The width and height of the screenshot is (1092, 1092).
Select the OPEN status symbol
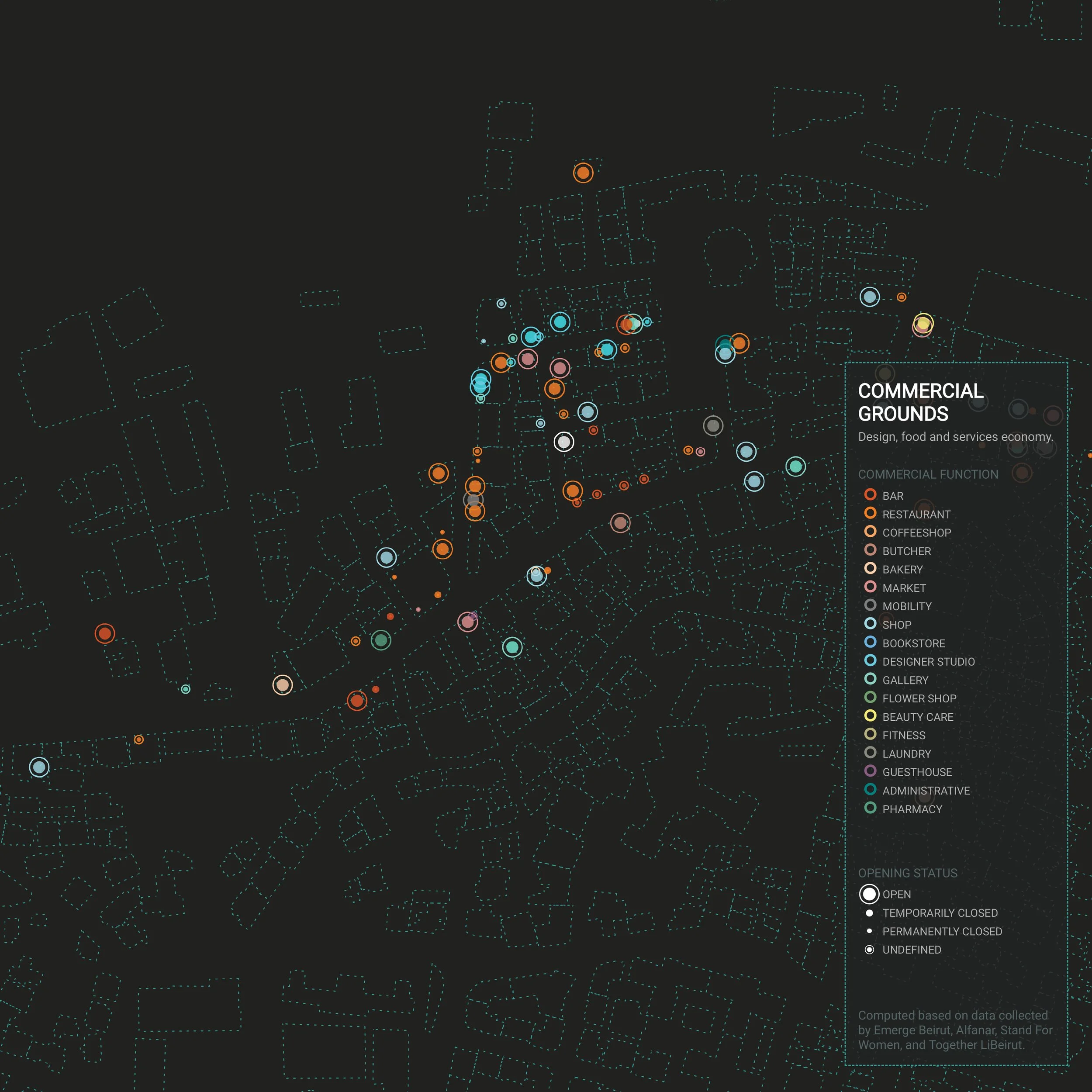(869, 894)
